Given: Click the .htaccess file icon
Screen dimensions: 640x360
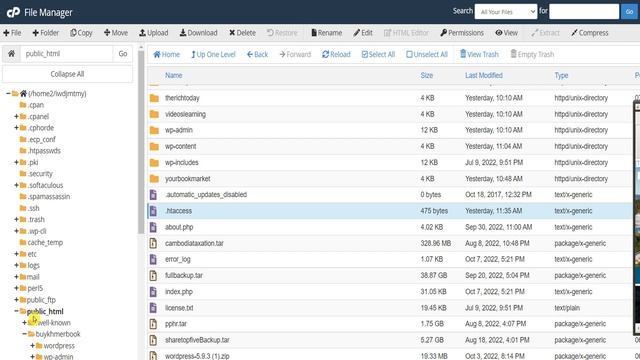Looking at the screenshot, I should (153, 211).
